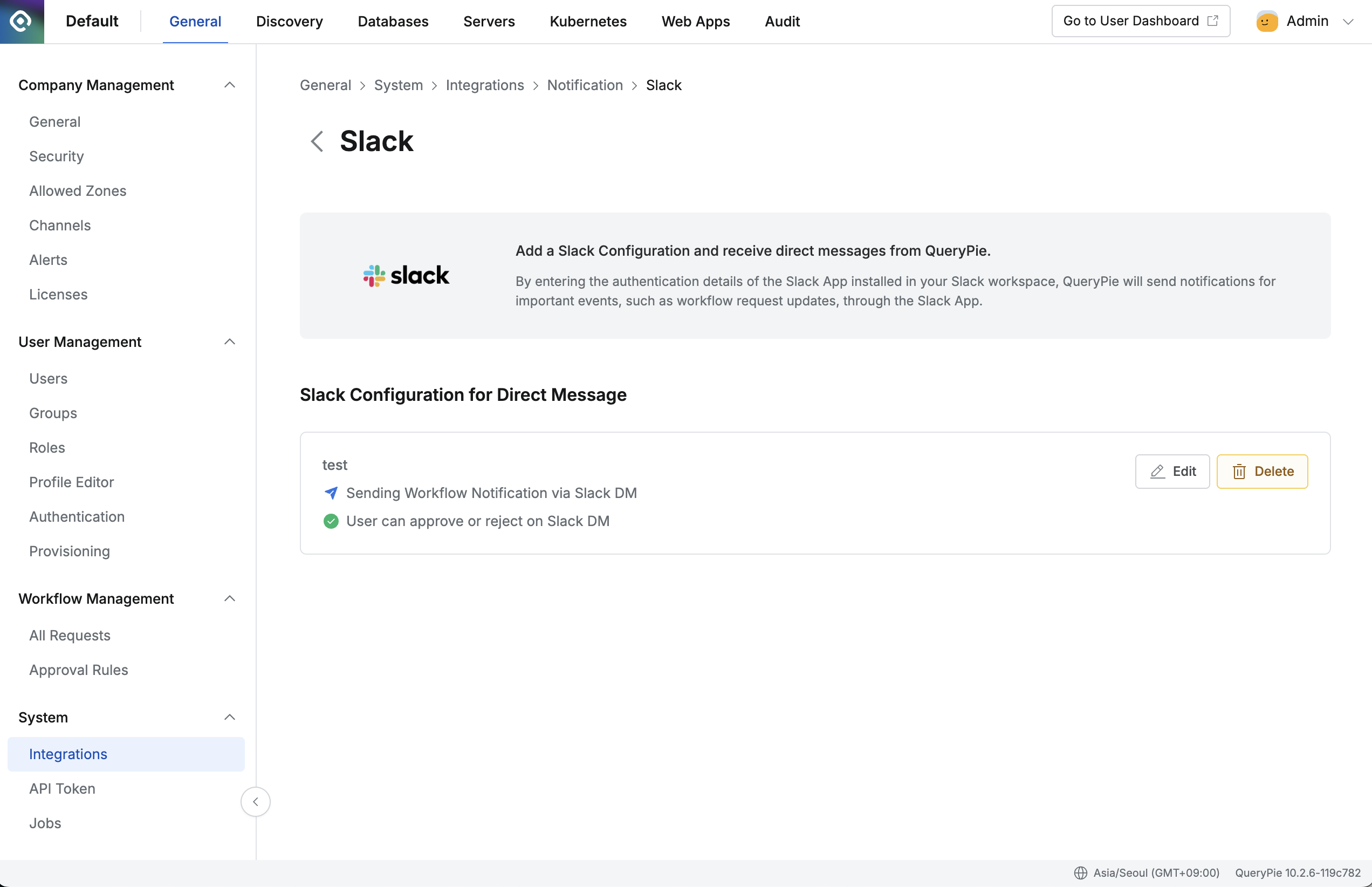Open the Kubernetes tab
1372x887 pixels.
[x=588, y=21]
